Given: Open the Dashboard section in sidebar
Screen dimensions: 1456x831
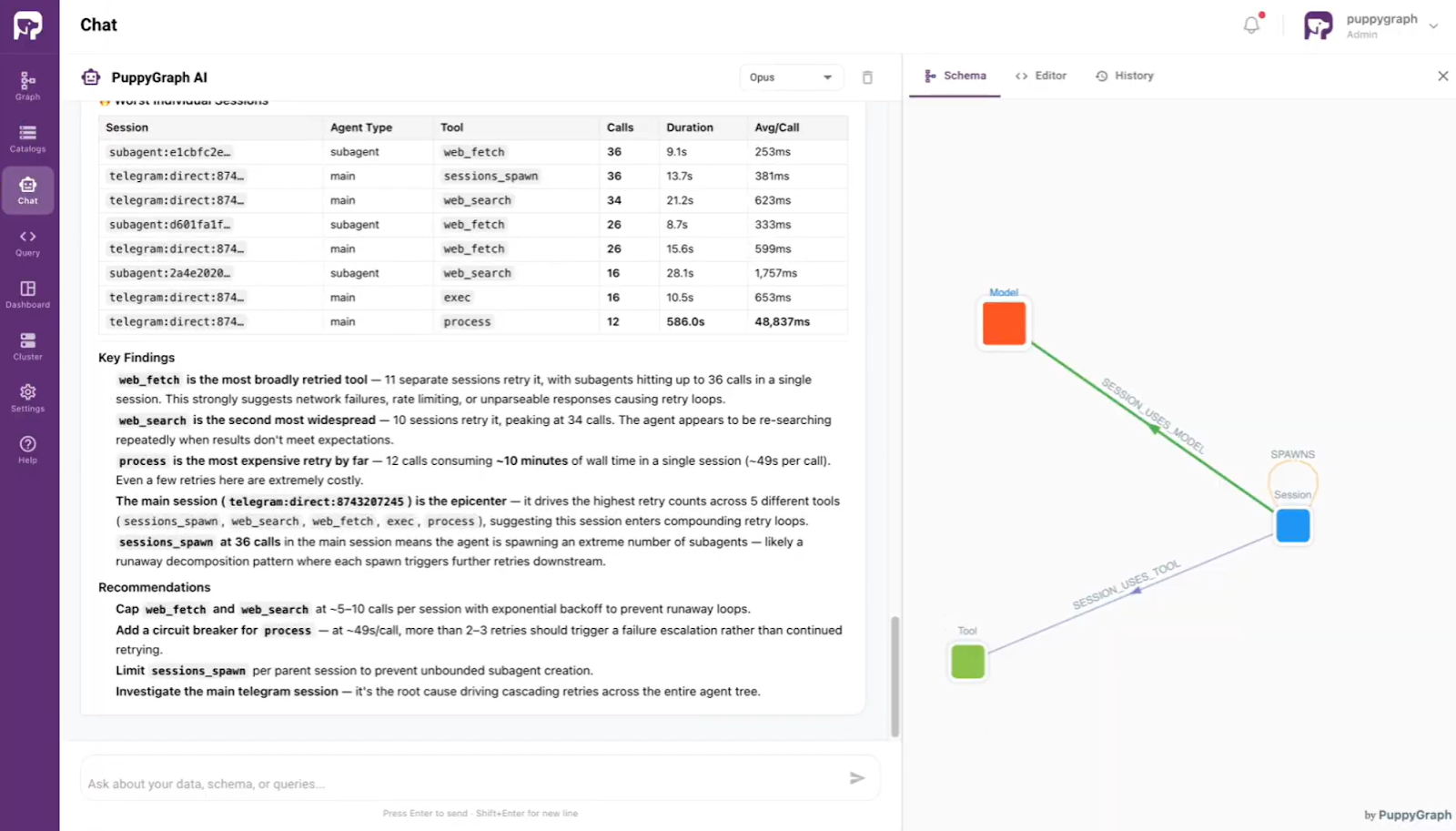Looking at the screenshot, I should (x=27, y=295).
